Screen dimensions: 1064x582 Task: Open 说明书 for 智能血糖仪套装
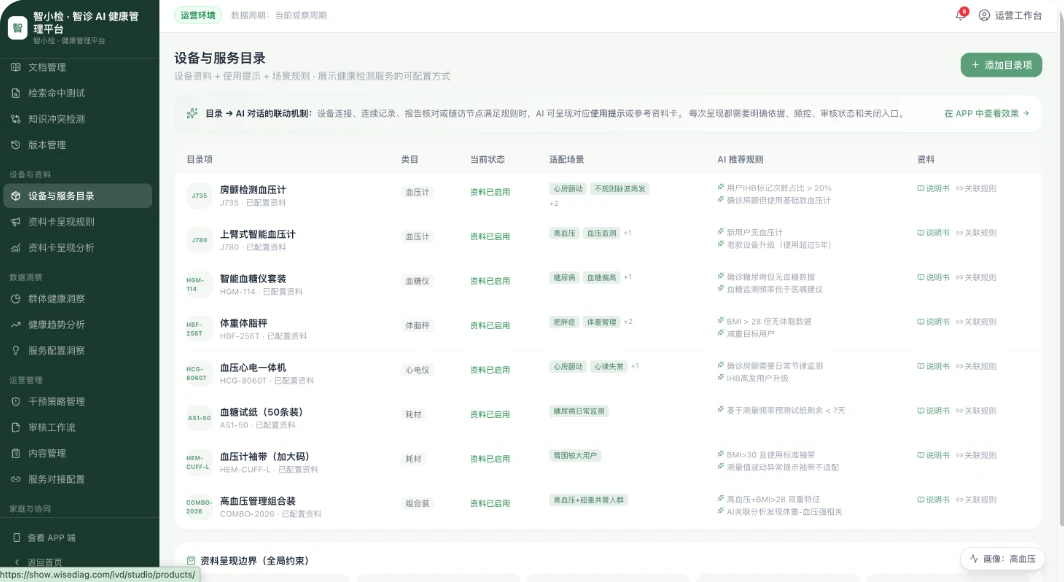point(933,277)
